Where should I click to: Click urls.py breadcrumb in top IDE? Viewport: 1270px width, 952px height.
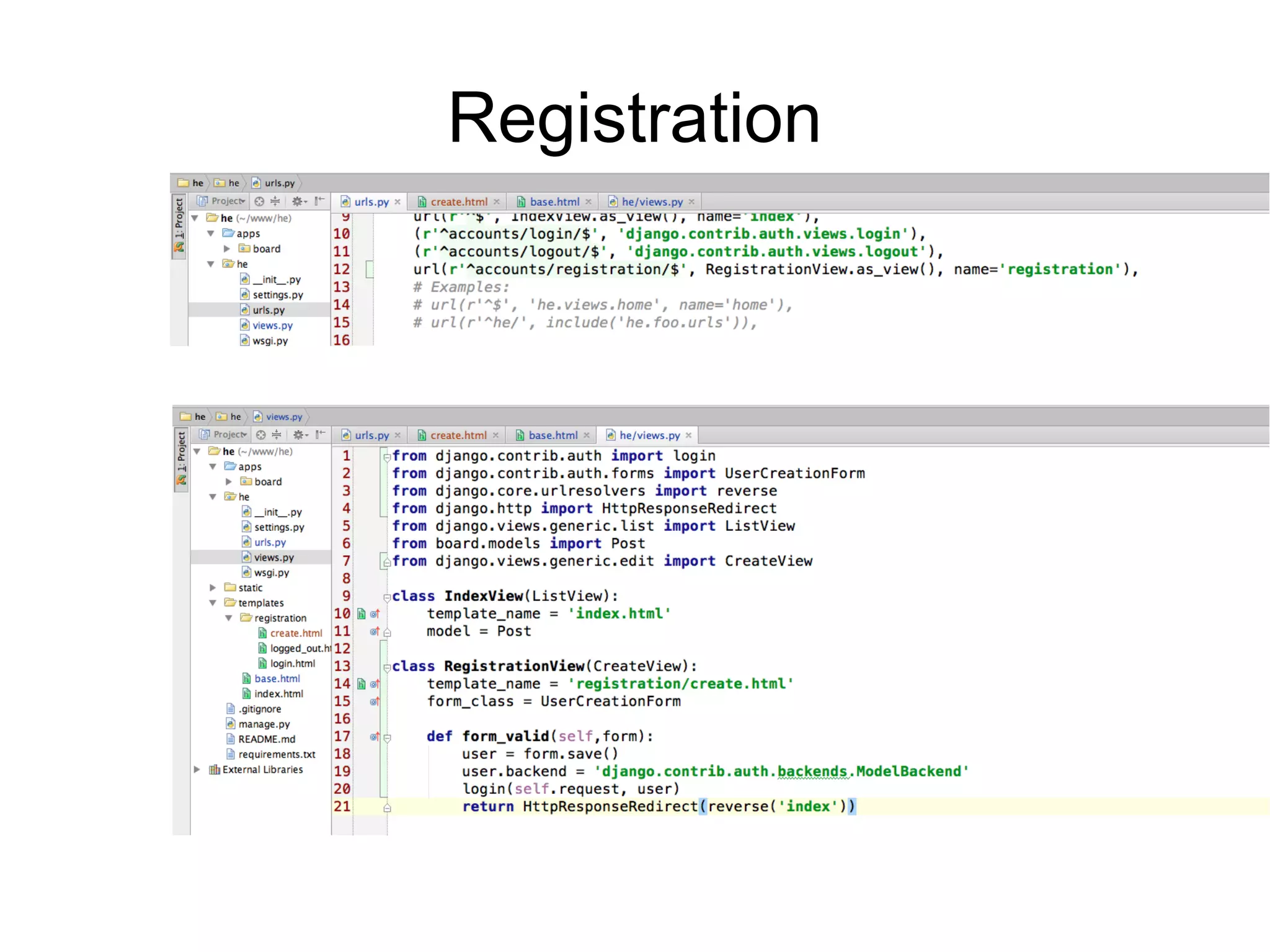click(x=273, y=183)
